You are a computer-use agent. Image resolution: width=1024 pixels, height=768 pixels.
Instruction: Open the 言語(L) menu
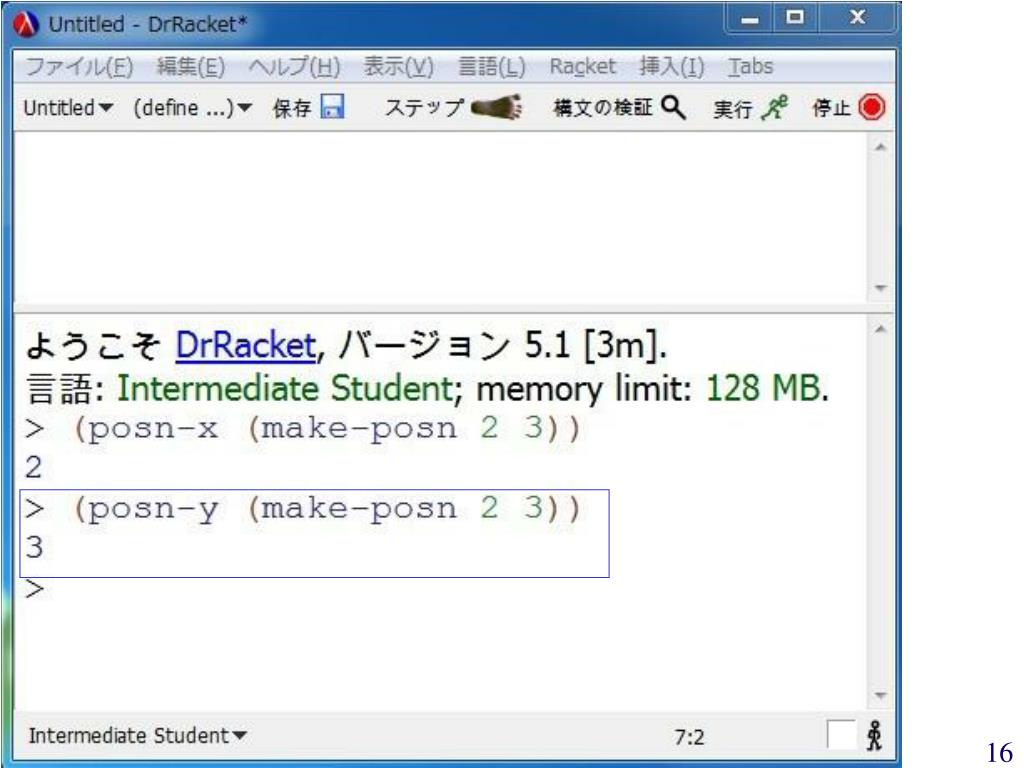point(492,67)
